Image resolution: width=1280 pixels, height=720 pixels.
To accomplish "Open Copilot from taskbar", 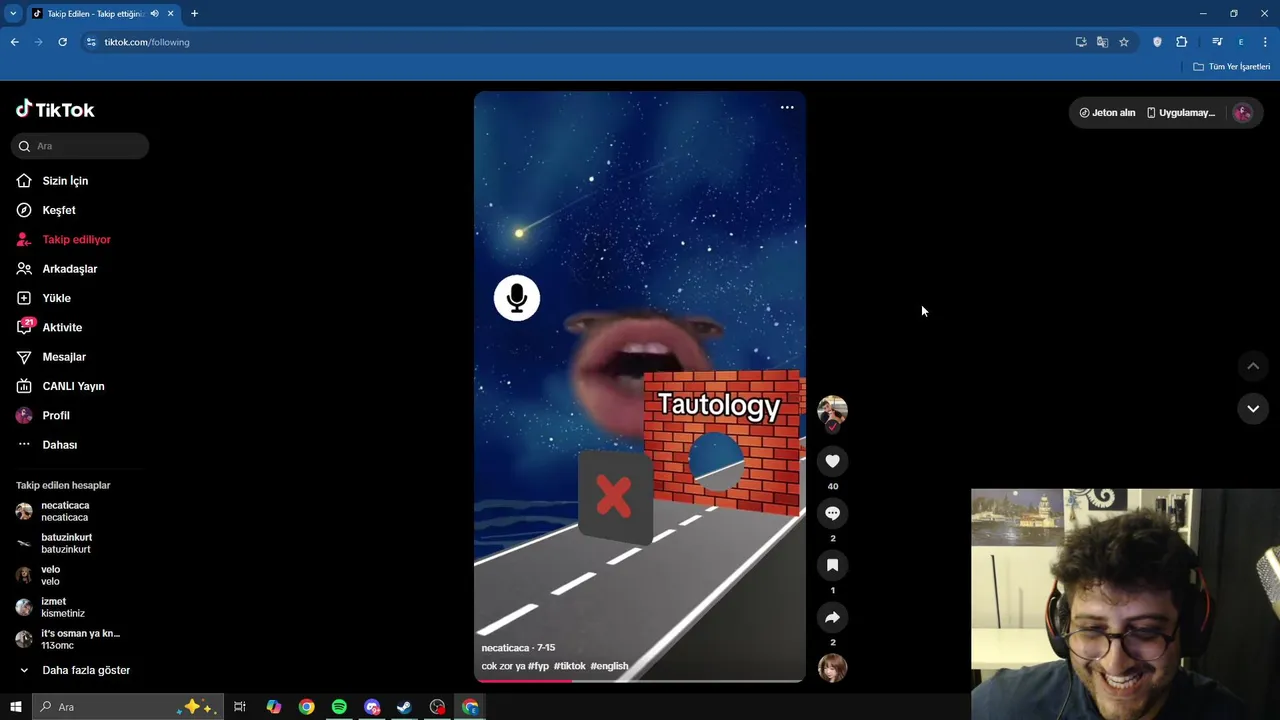I will point(274,707).
